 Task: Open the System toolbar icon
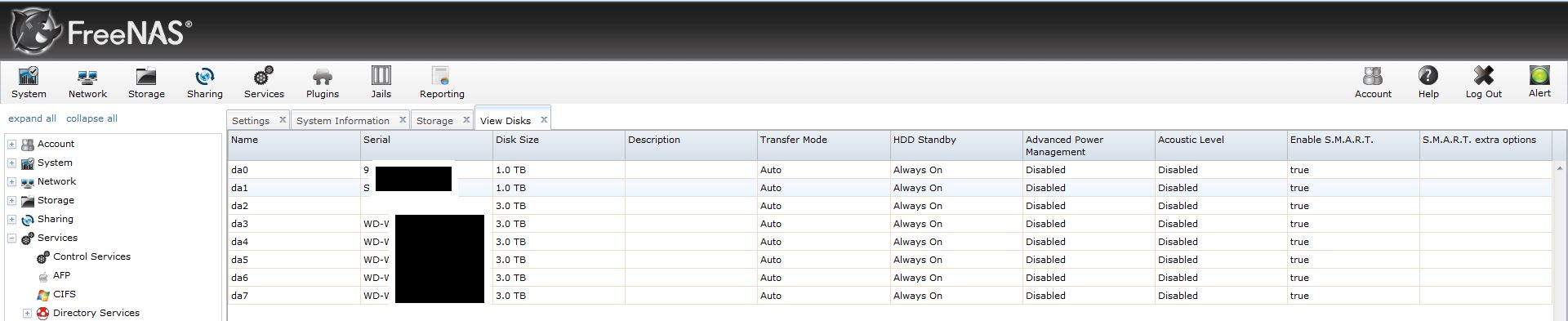[x=29, y=77]
